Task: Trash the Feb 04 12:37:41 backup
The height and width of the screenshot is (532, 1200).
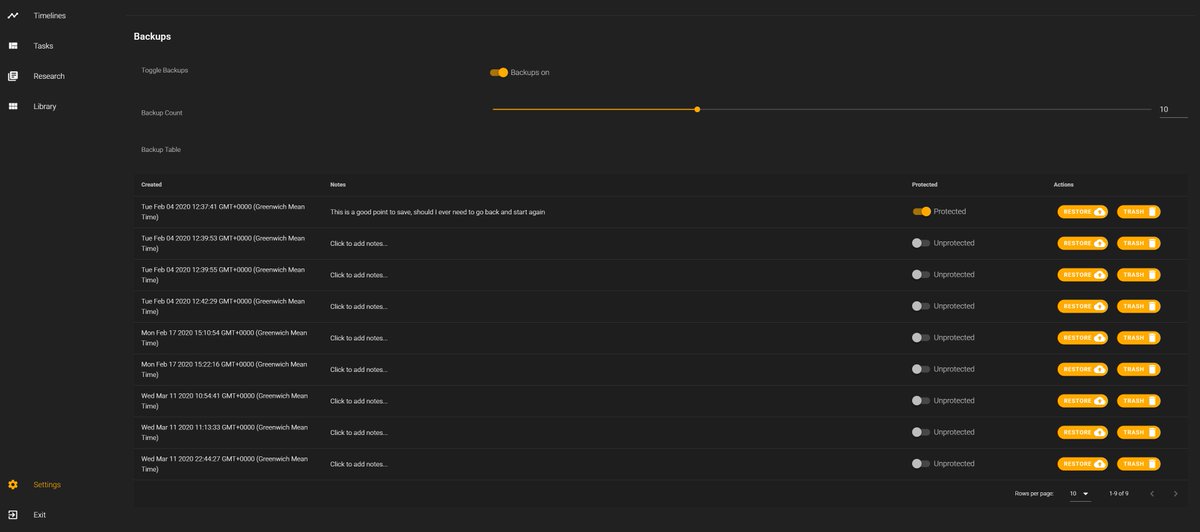Action: [x=1139, y=212]
